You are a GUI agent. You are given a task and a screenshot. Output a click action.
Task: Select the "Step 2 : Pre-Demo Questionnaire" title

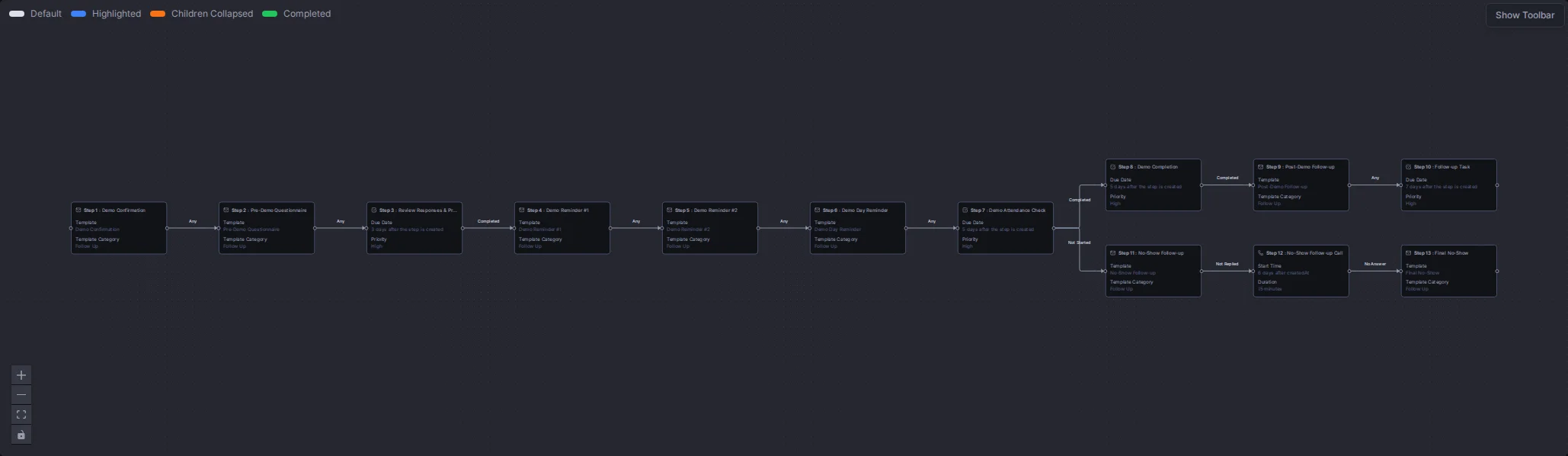[x=269, y=210]
